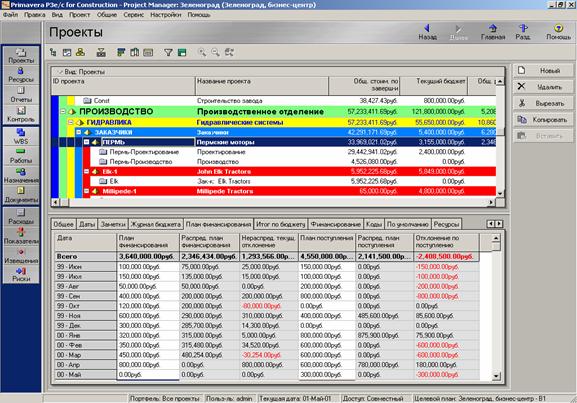Click the 00 - Май план финансирования cell
The width and height of the screenshot is (577, 403).
point(148,375)
